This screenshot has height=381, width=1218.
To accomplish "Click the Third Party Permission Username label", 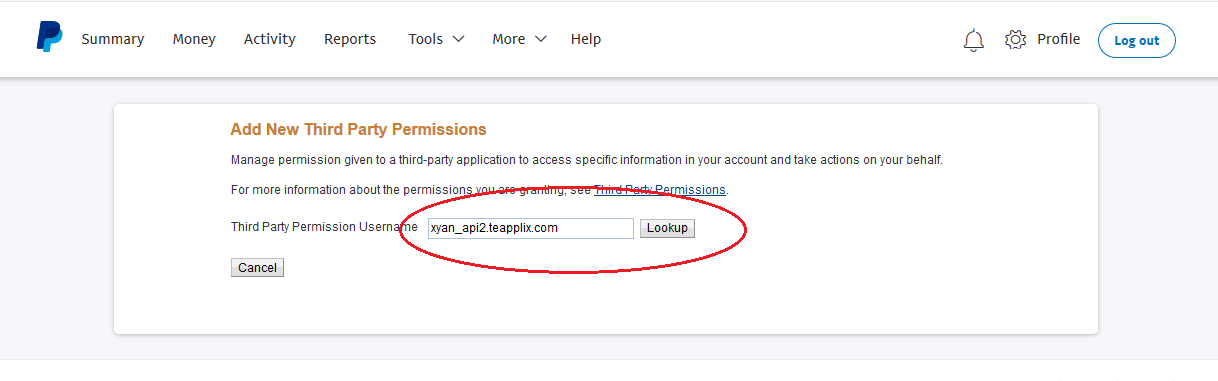I will coord(324,227).
